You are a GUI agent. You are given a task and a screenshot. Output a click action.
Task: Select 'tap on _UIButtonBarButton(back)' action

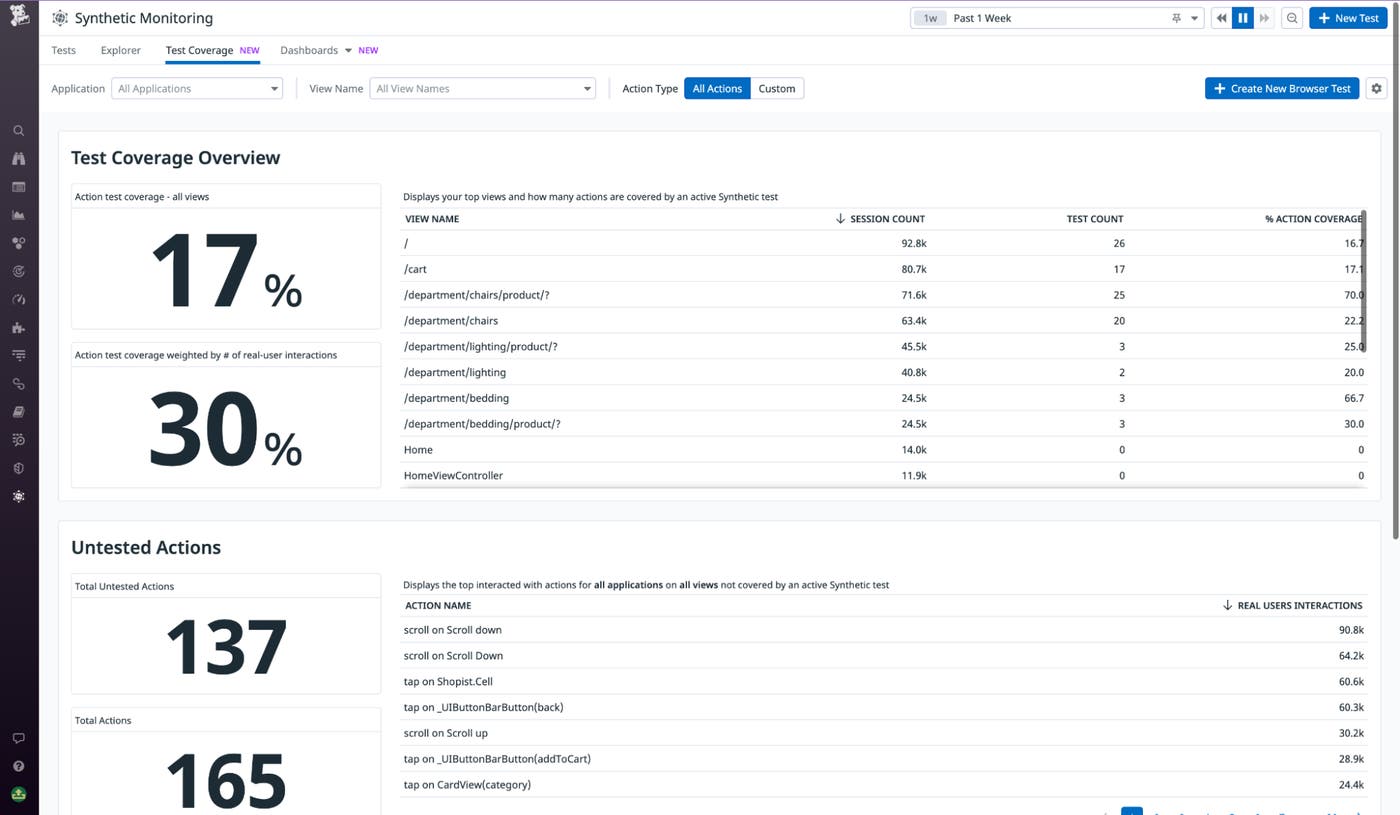[884, 707]
